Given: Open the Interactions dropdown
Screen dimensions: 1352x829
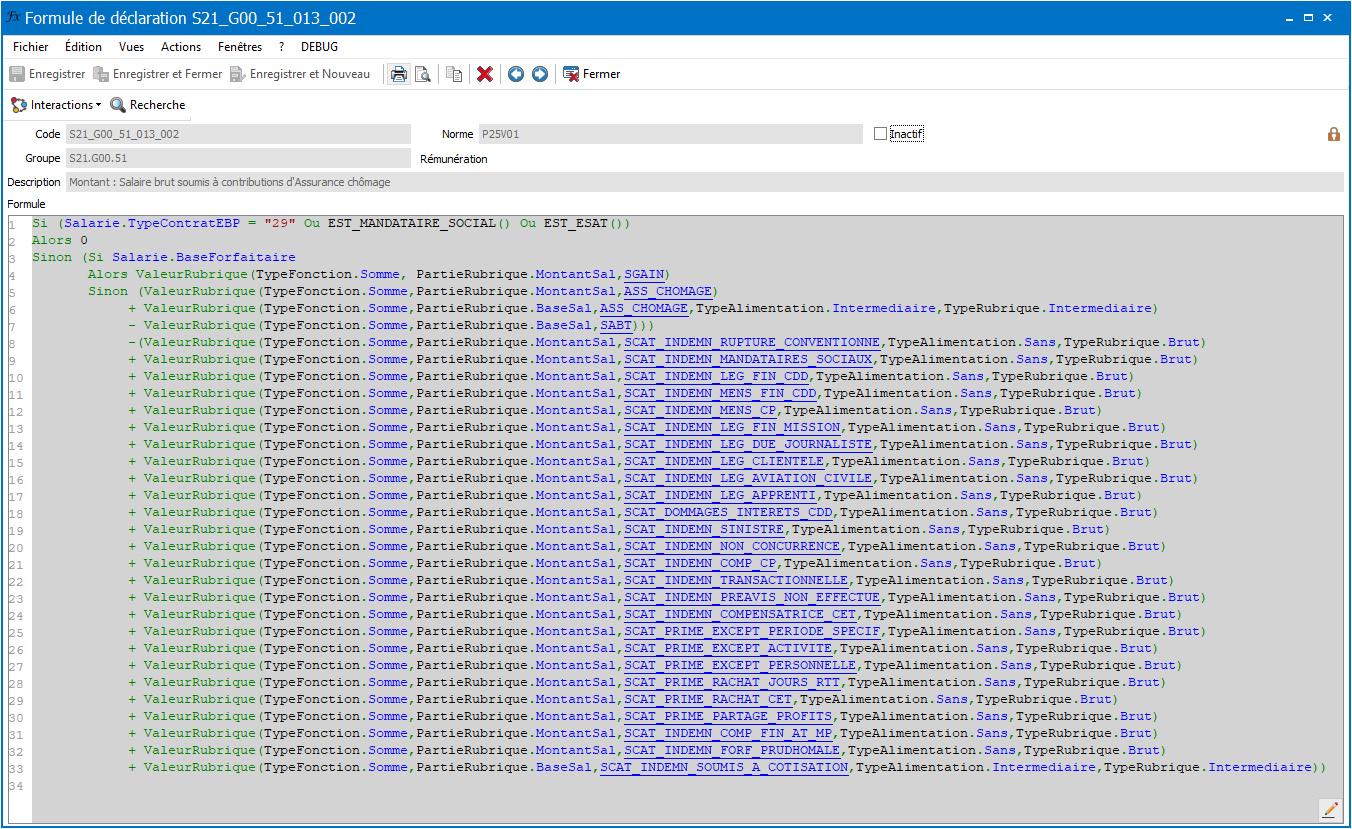Looking at the screenshot, I should click(57, 105).
